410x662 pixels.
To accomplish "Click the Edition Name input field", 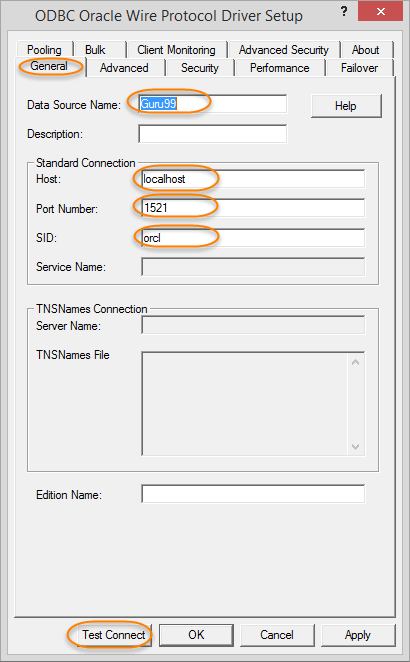I will [x=253, y=494].
